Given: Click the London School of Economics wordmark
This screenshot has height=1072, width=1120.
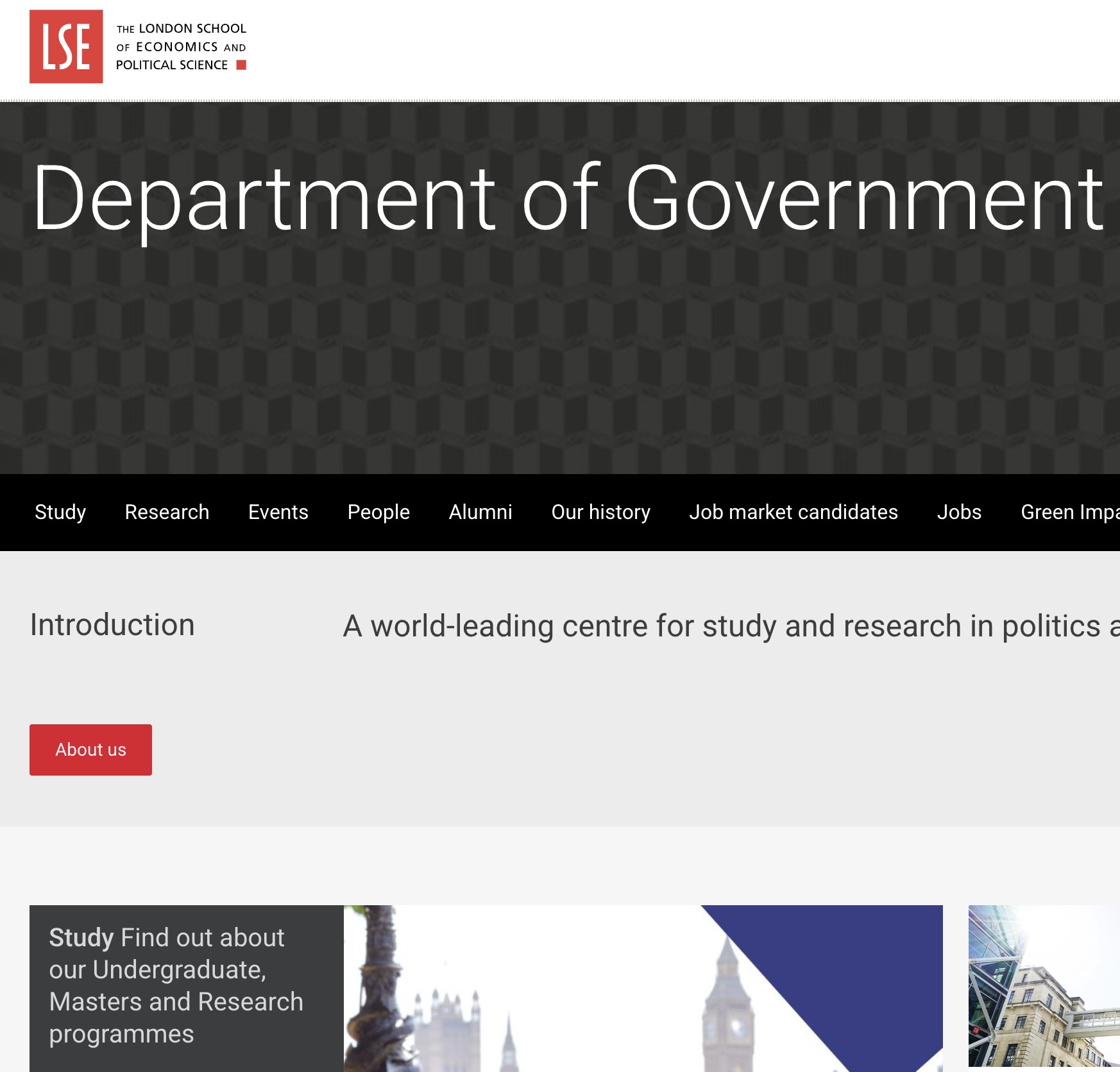Looking at the screenshot, I should click(182, 47).
